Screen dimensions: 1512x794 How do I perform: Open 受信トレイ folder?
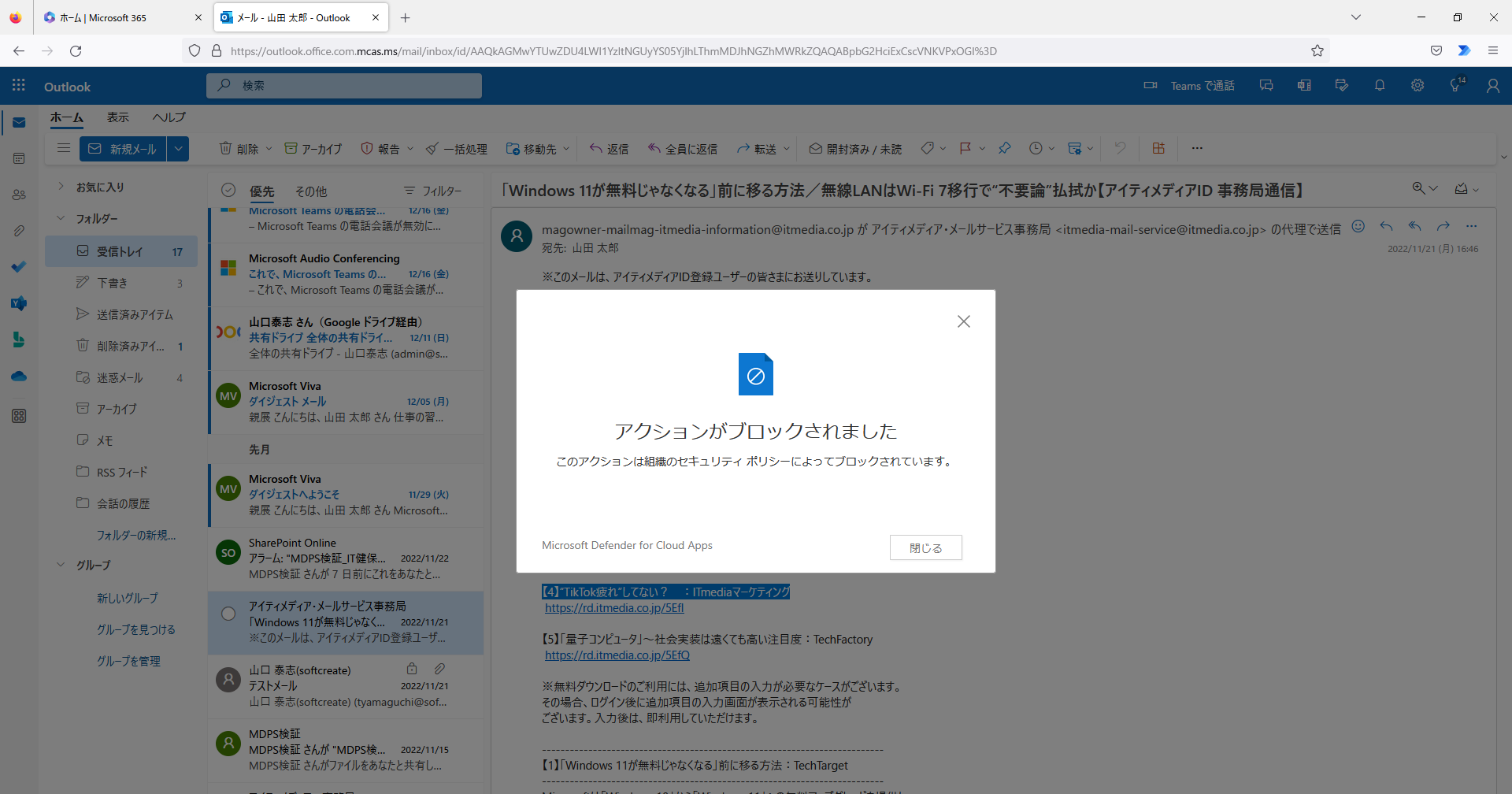[121, 251]
